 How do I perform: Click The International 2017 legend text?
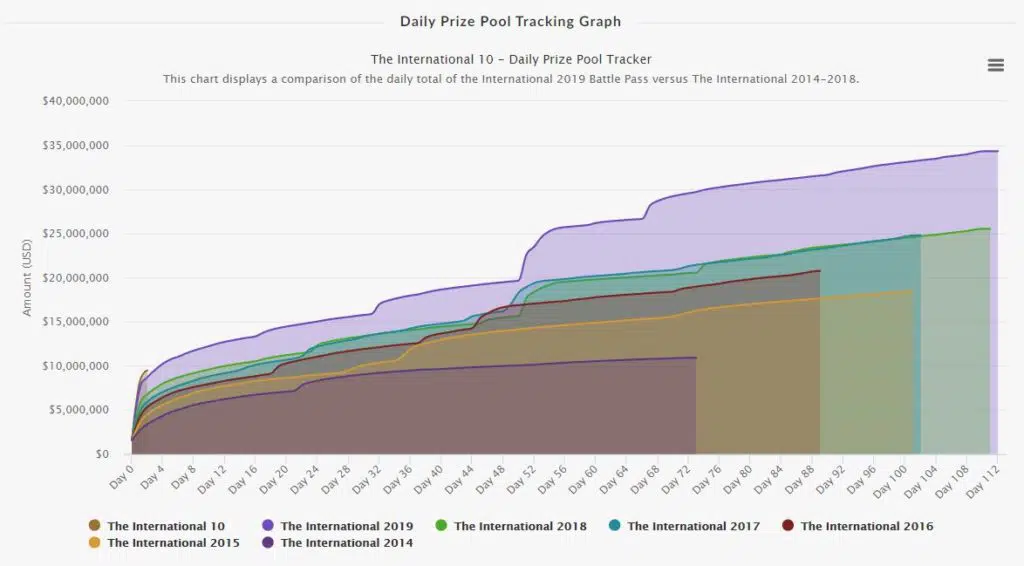coord(694,526)
